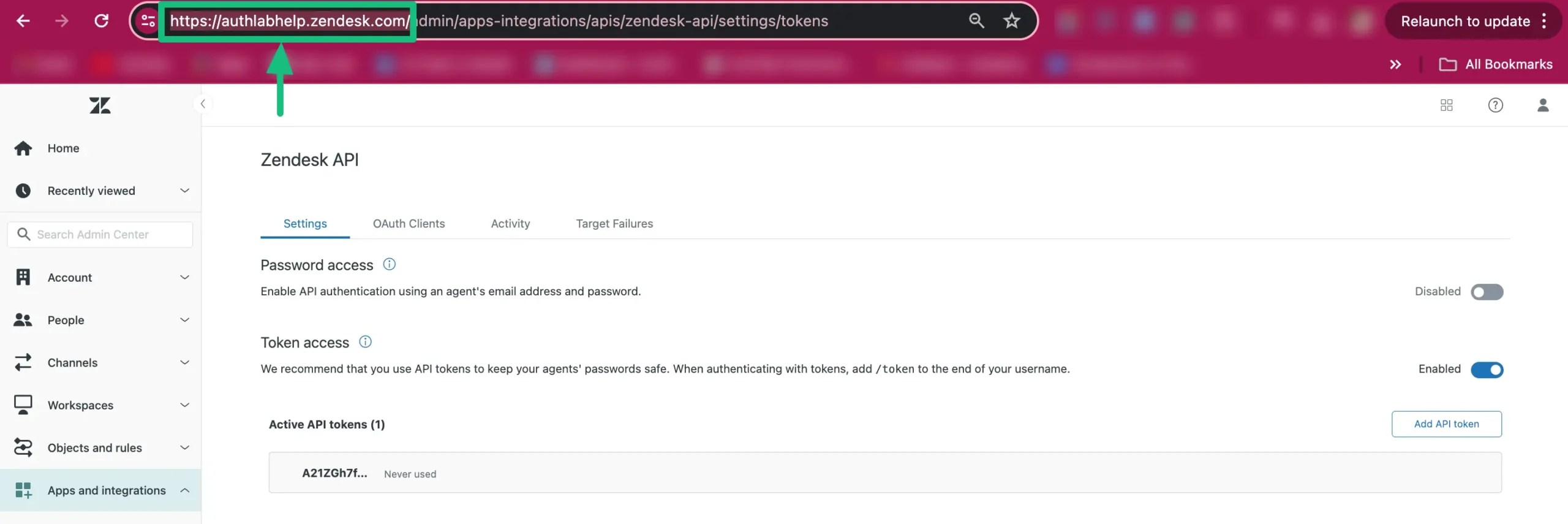Expand the People section chevron
The height and width of the screenshot is (524, 1568).
[x=184, y=320]
